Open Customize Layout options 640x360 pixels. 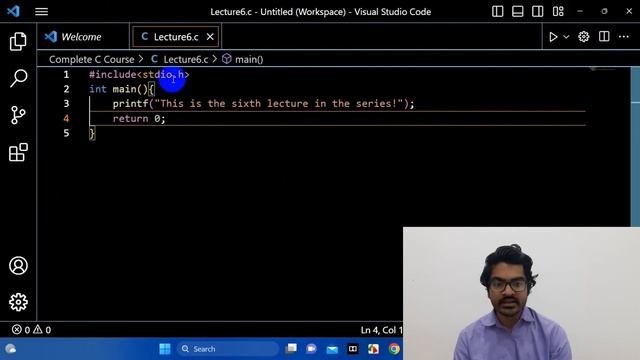tap(558, 11)
